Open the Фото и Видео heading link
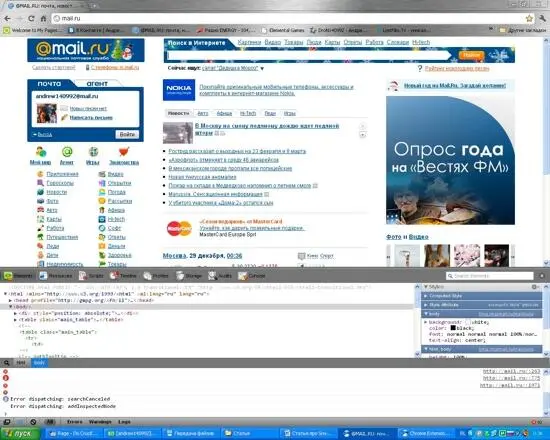 click(x=407, y=237)
